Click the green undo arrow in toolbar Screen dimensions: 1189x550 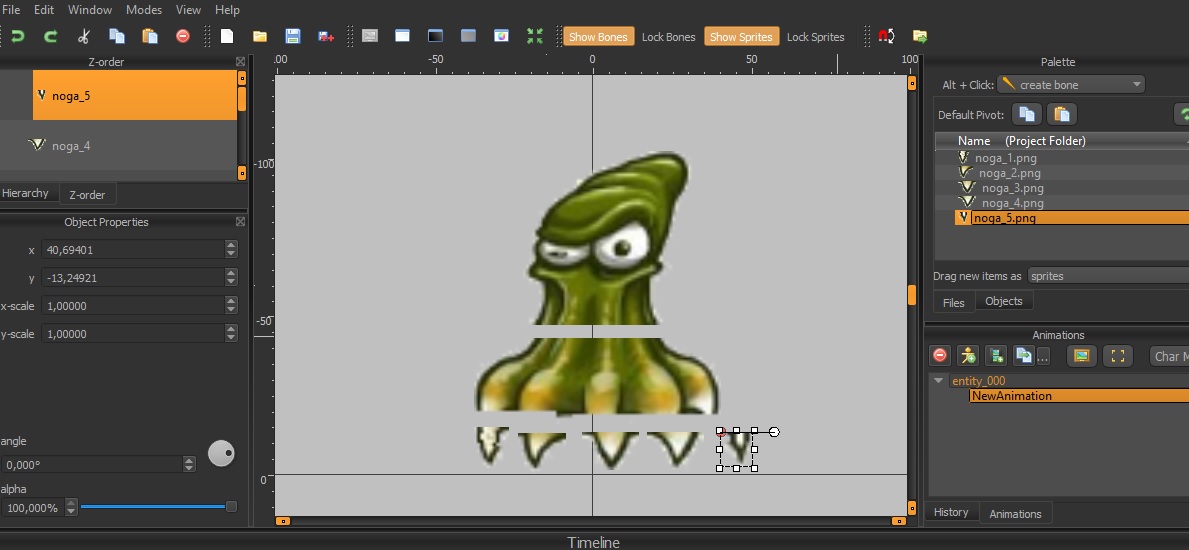click(x=18, y=36)
